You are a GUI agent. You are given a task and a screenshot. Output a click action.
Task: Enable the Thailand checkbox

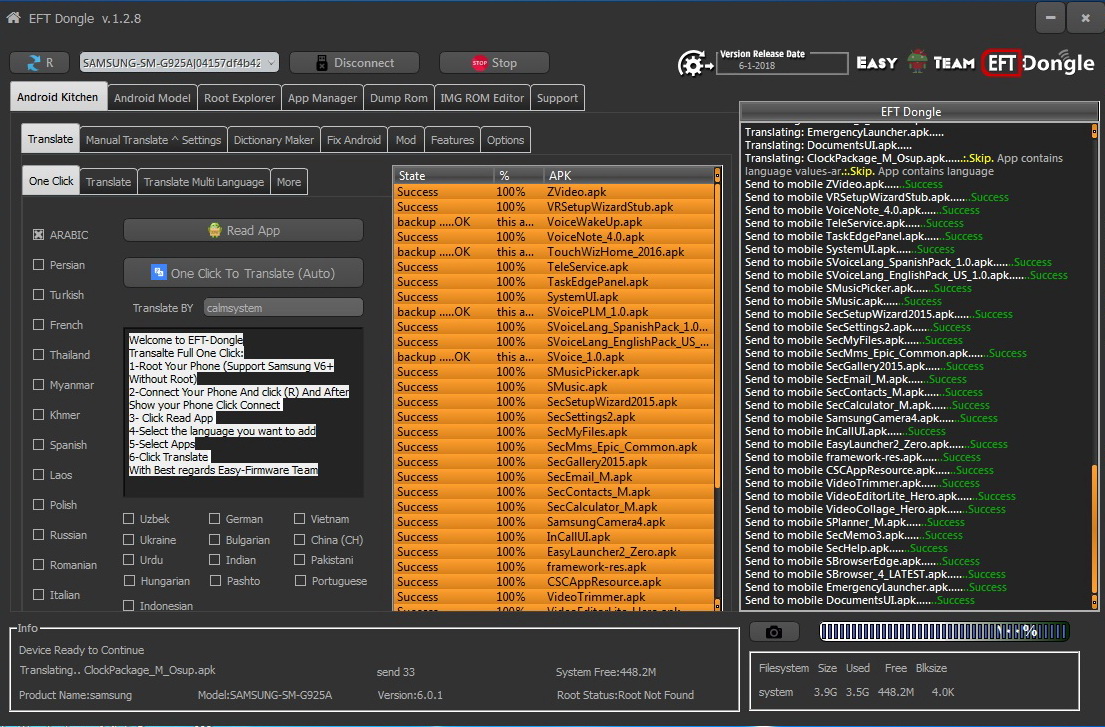(x=39, y=354)
